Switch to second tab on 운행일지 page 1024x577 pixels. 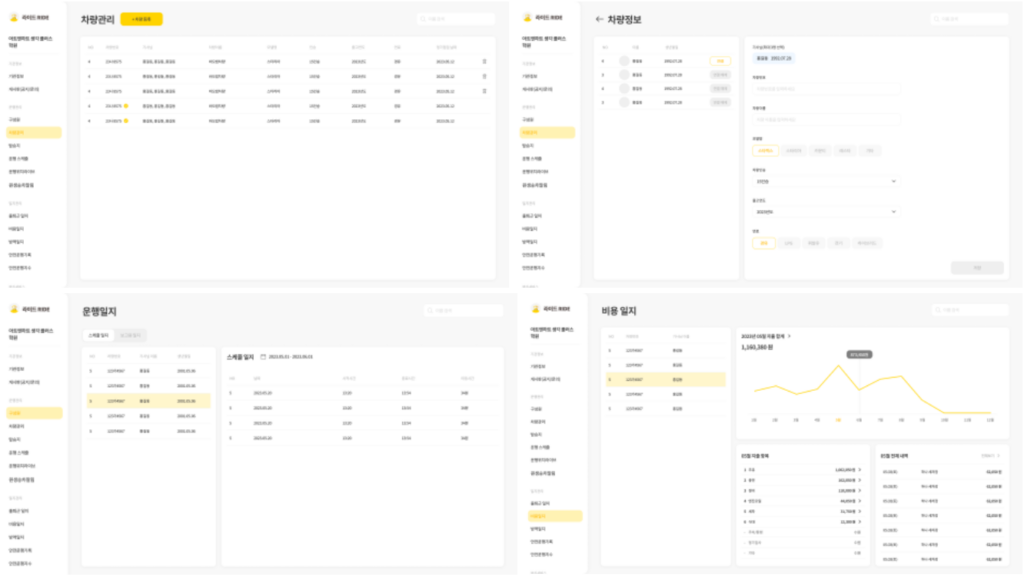click(130, 335)
